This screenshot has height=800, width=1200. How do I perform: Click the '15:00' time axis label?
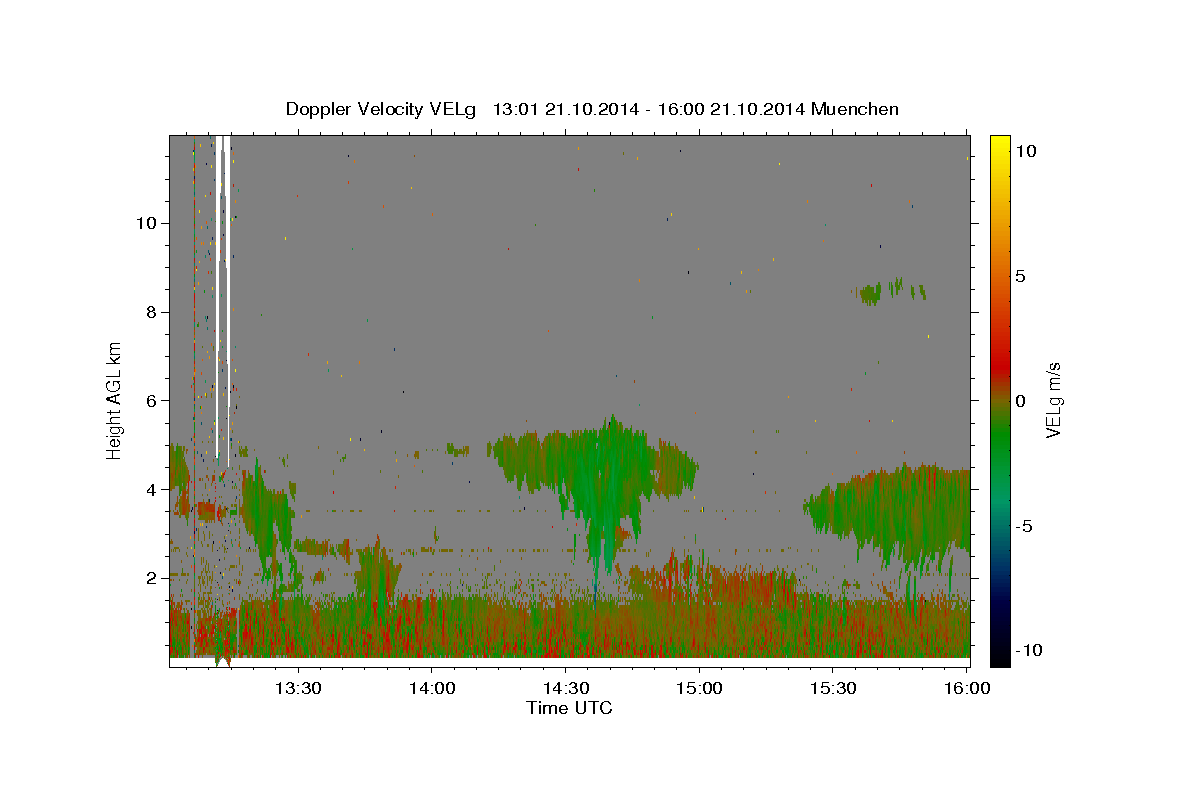(x=699, y=688)
